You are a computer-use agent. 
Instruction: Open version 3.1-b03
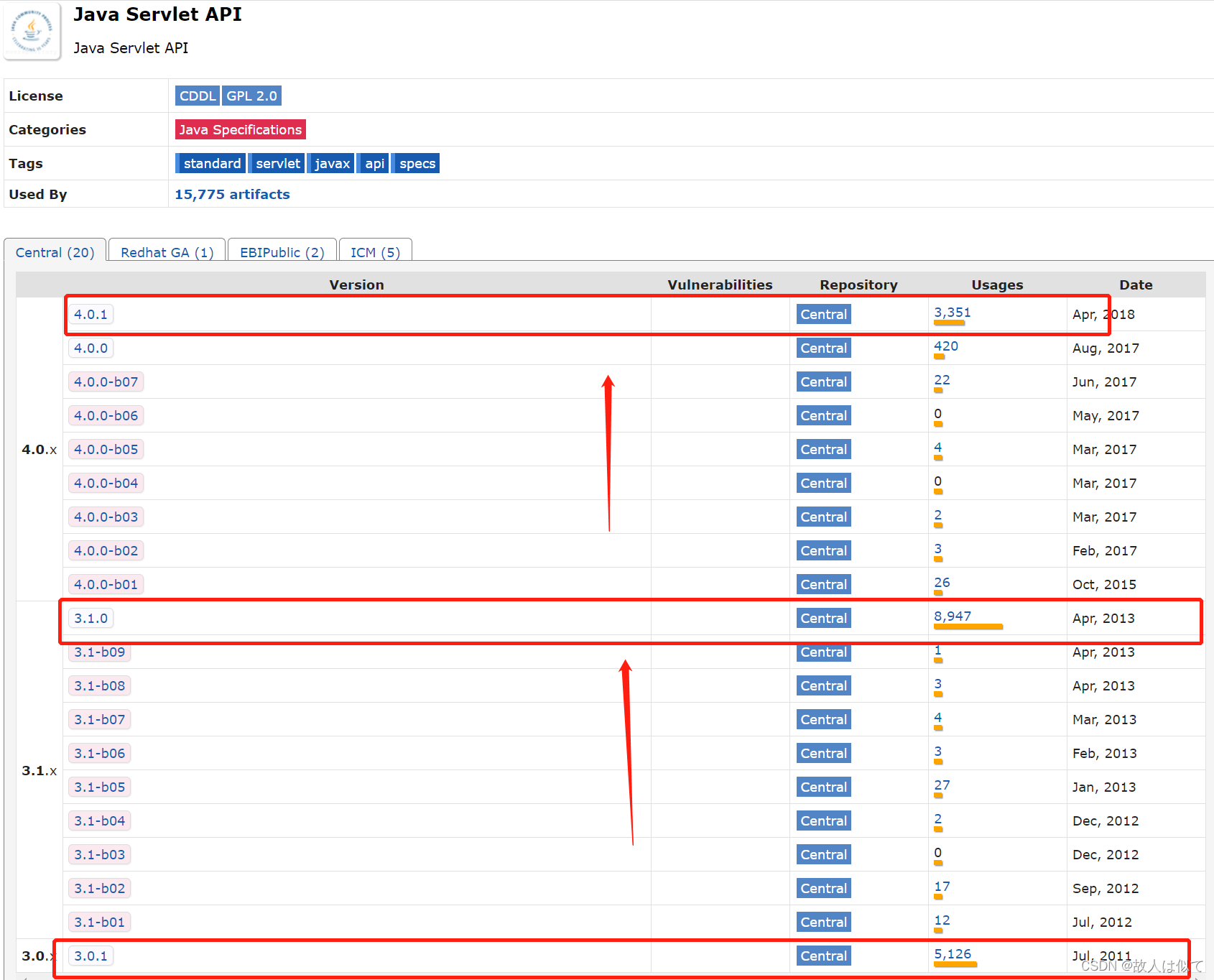[x=100, y=854]
